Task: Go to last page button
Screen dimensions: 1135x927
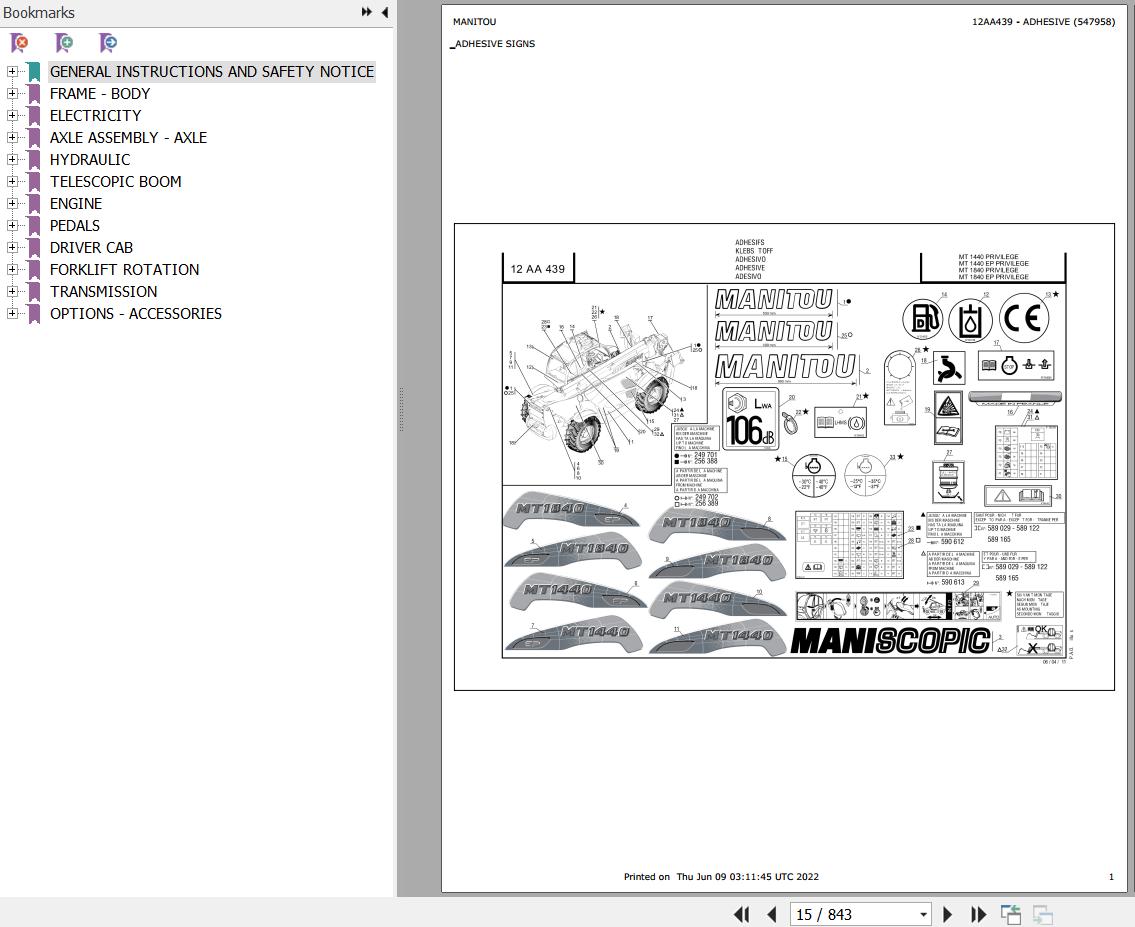Action: point(978,915)
